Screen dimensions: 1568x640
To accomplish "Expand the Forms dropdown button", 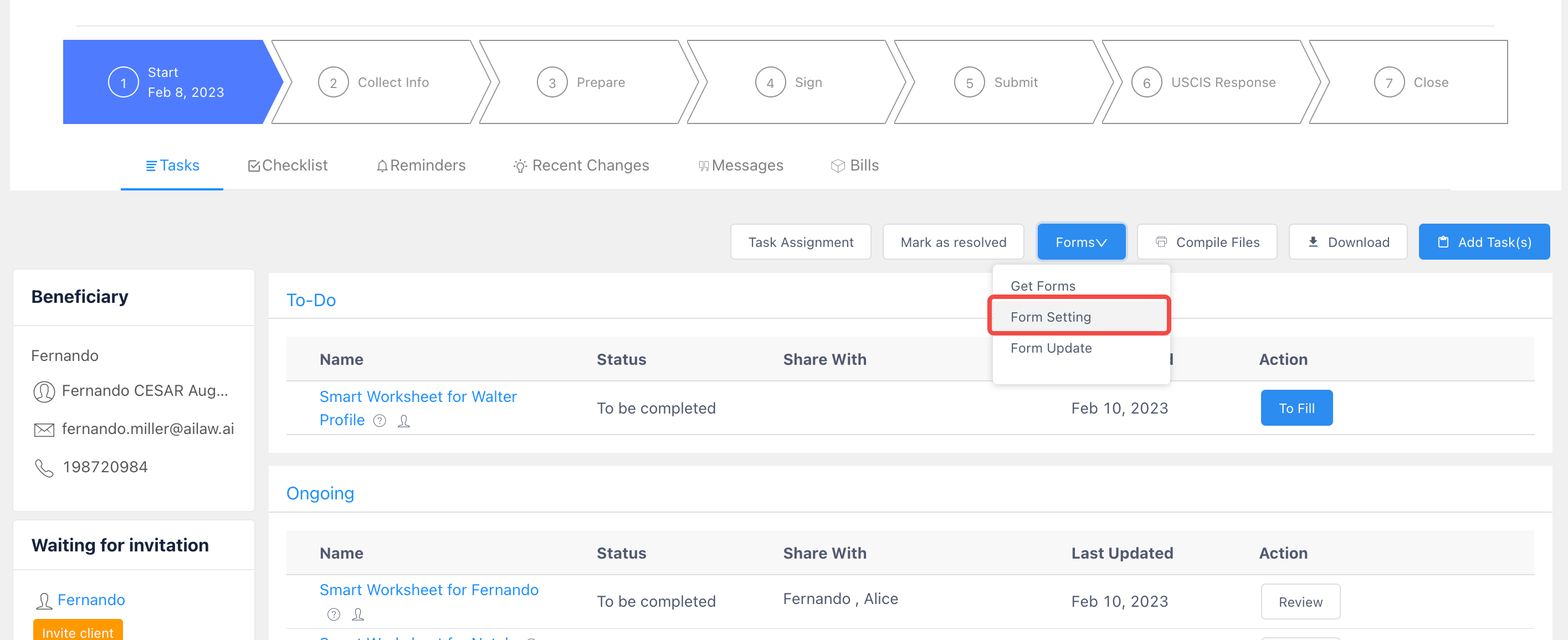I will coord(1081,242).
